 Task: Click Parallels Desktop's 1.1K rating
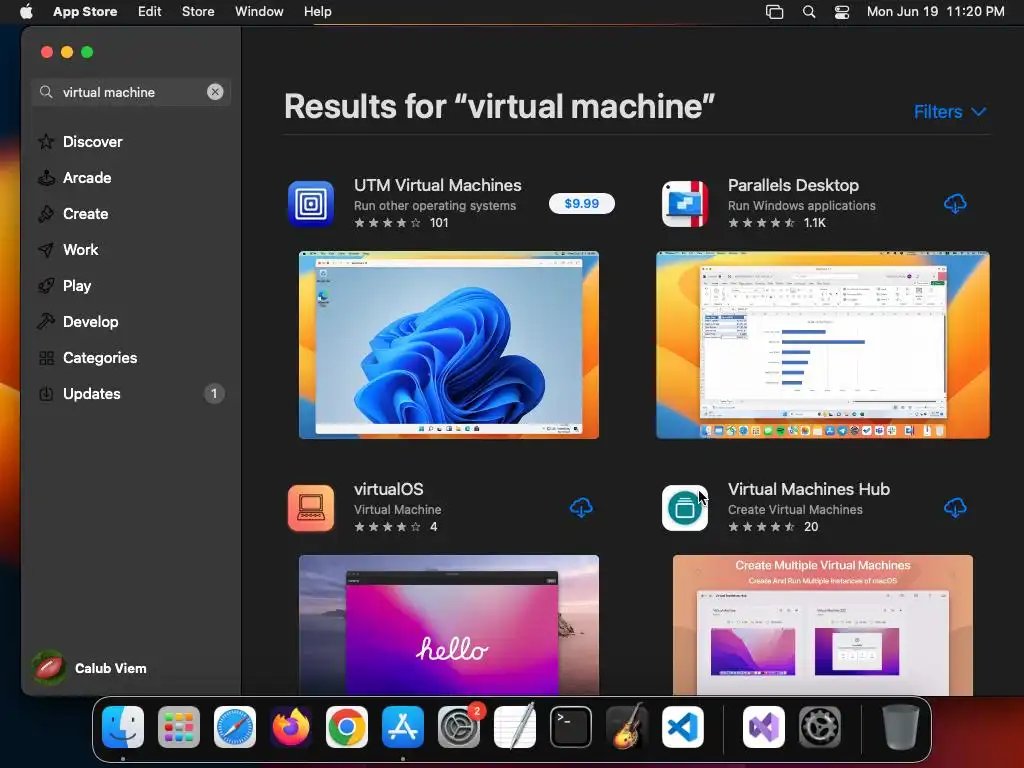(777, 223)
